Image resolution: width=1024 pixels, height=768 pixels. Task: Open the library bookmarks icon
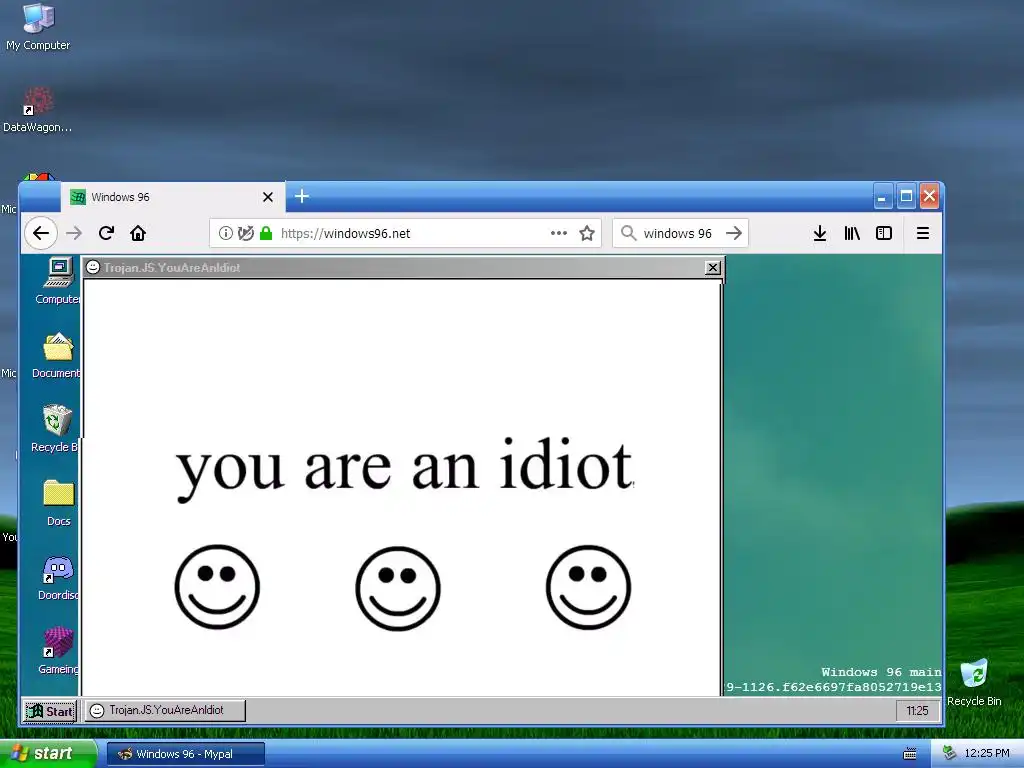coord(852,233)
